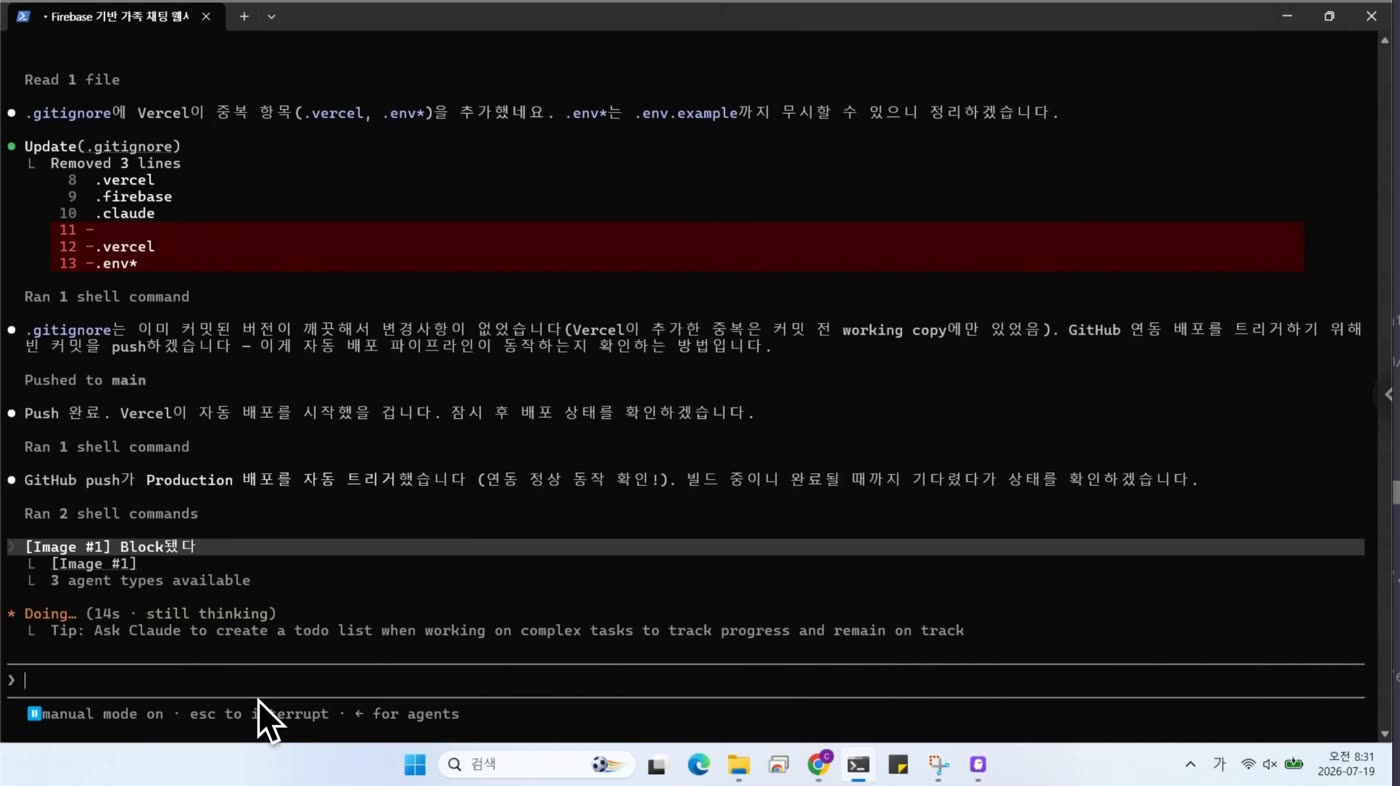
Task: Open the terminal profile dropdown arrow
Action: tap(271, 16)
